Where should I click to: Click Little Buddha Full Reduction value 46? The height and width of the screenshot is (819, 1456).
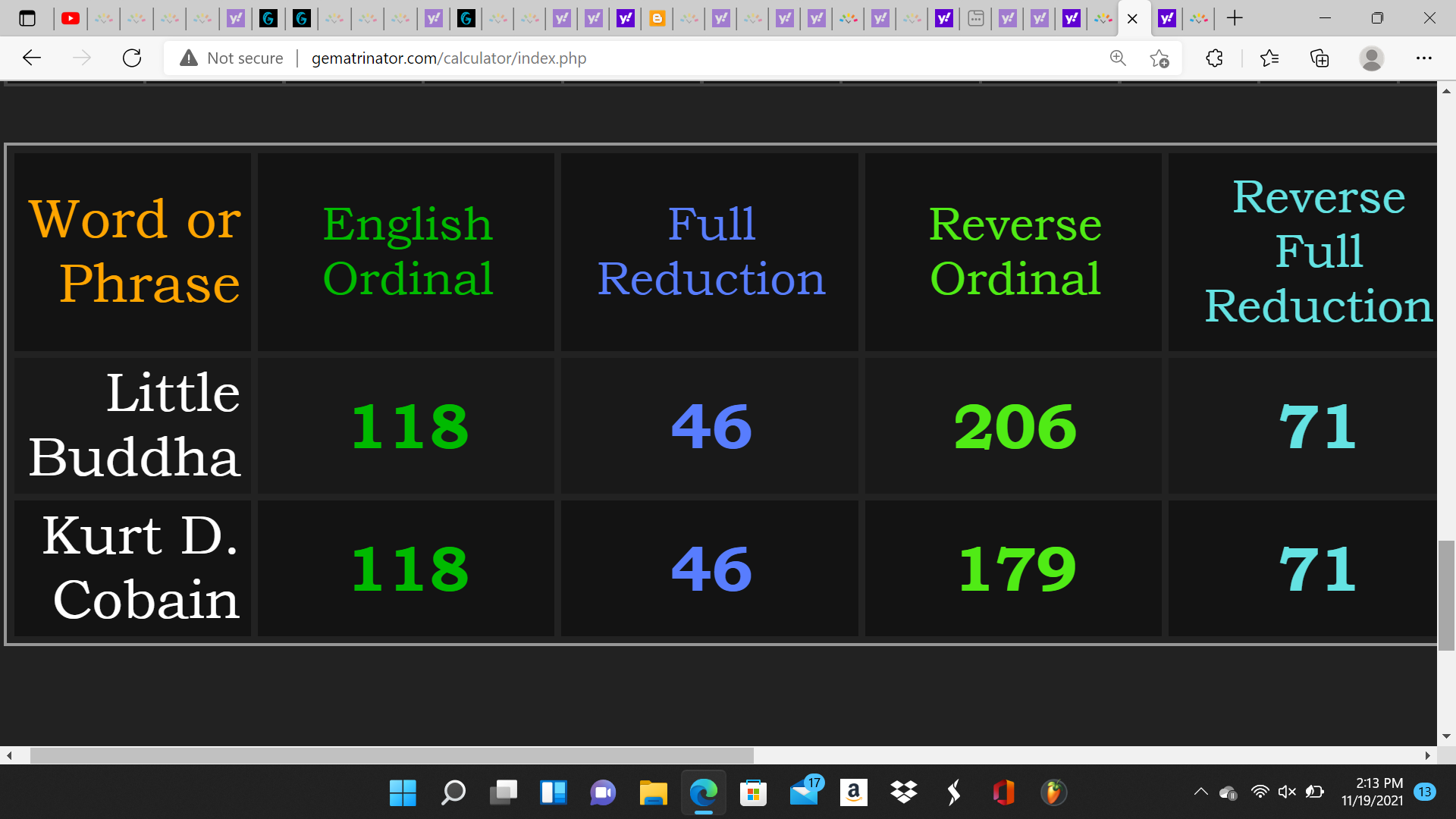711,427
